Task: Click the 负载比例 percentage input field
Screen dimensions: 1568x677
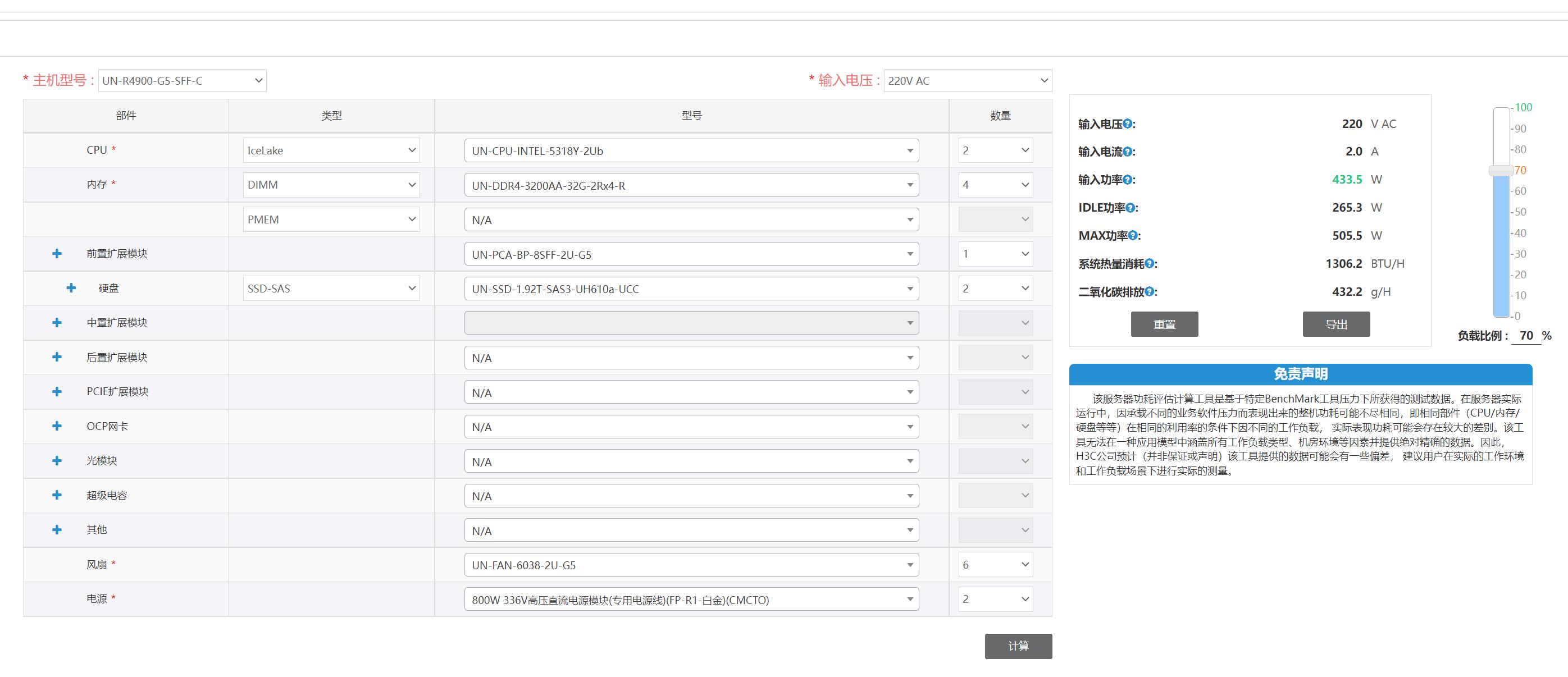Action: tap(1526, 336)
